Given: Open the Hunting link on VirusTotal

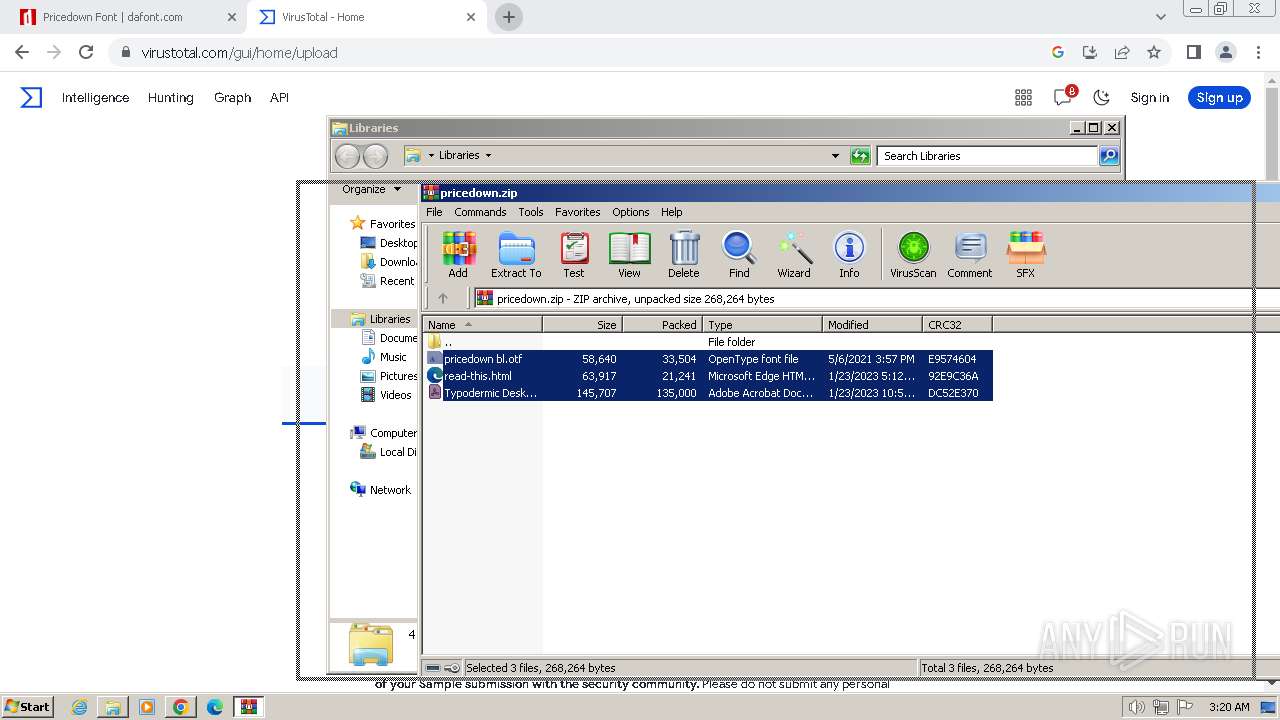Looking at the screenshot, I should point(171,97).
